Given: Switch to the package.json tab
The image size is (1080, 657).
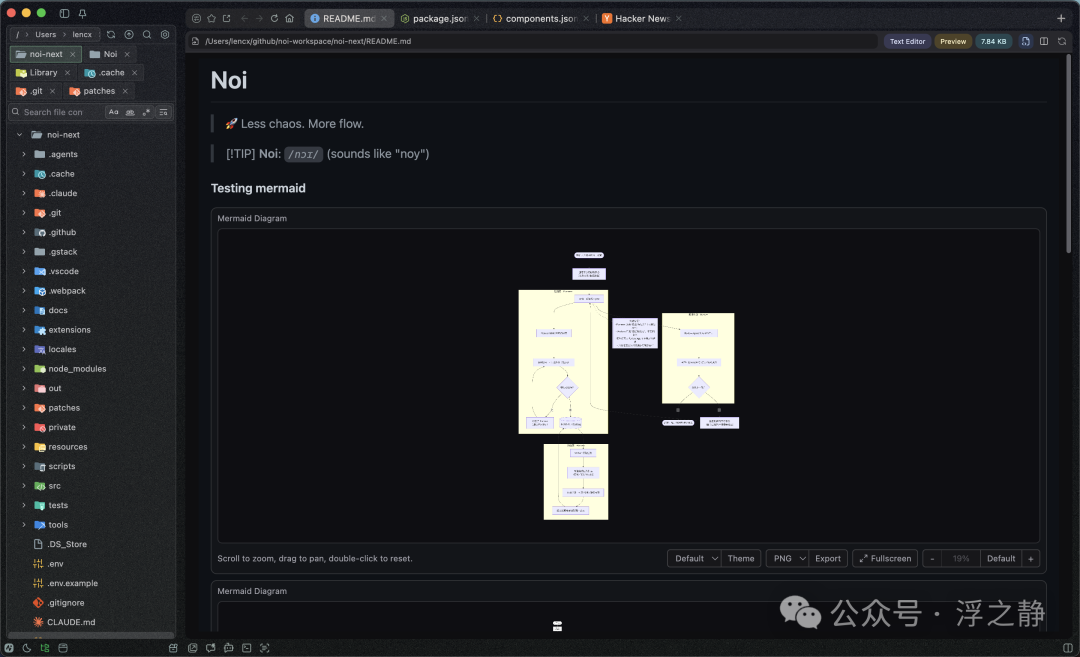Looking at the screenshot, I should click(x=439, y=19).
